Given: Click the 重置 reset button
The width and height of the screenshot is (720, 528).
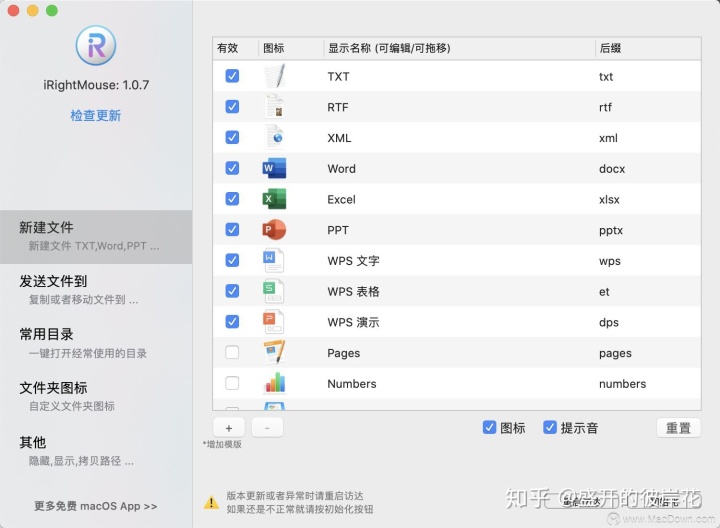Looking at the screenshot, I should pyautogui.click(x=679, y=428).
